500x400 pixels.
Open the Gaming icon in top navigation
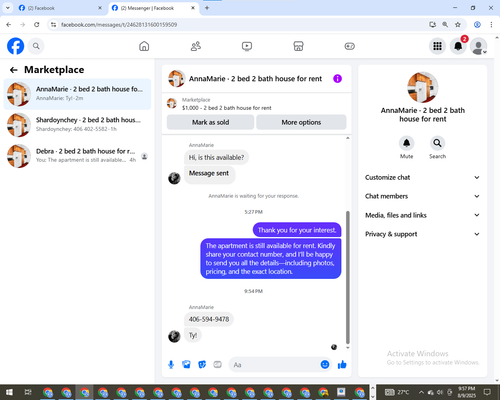[x=350, y=46]
